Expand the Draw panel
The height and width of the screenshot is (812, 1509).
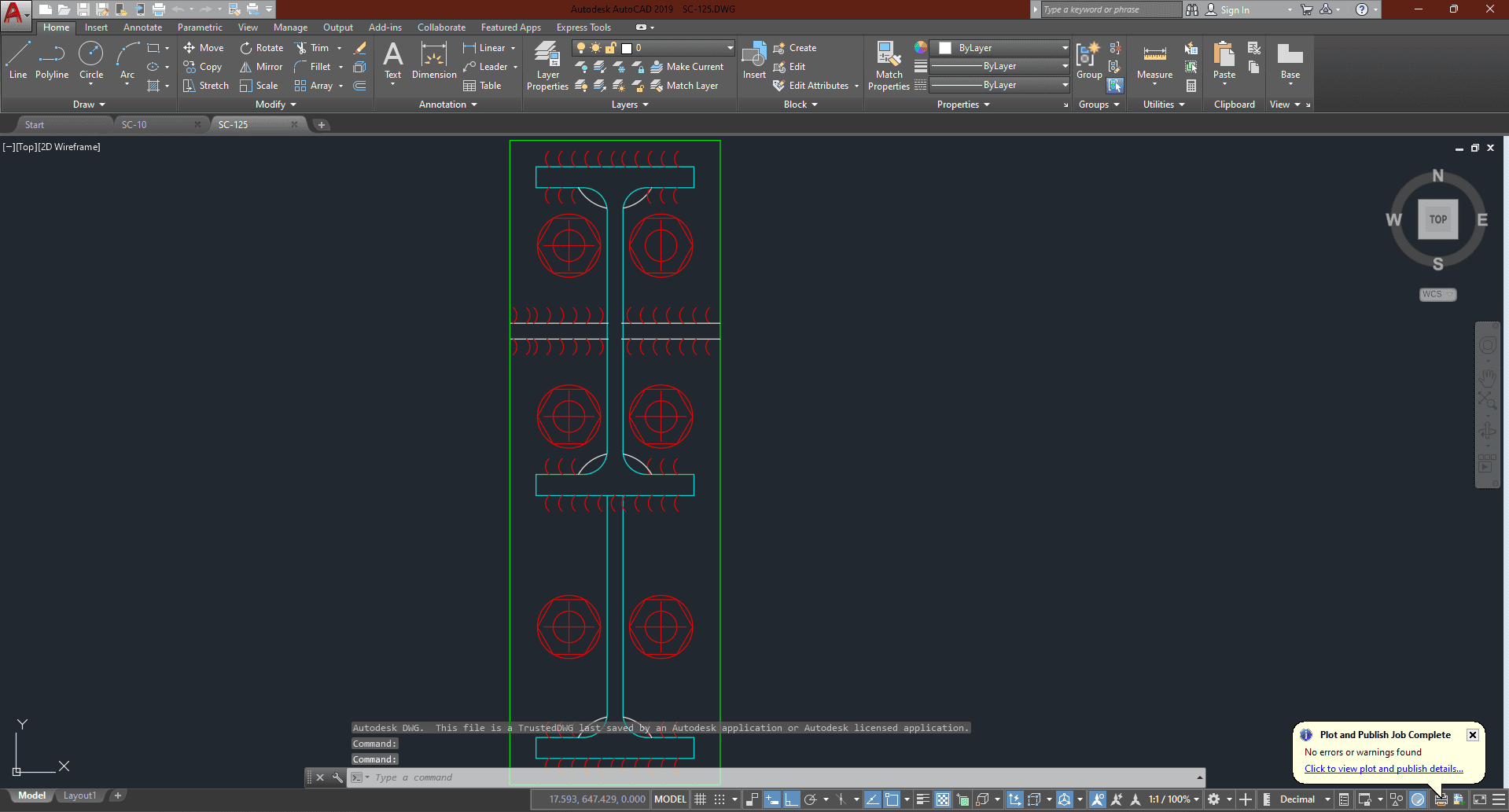point(89,105)
